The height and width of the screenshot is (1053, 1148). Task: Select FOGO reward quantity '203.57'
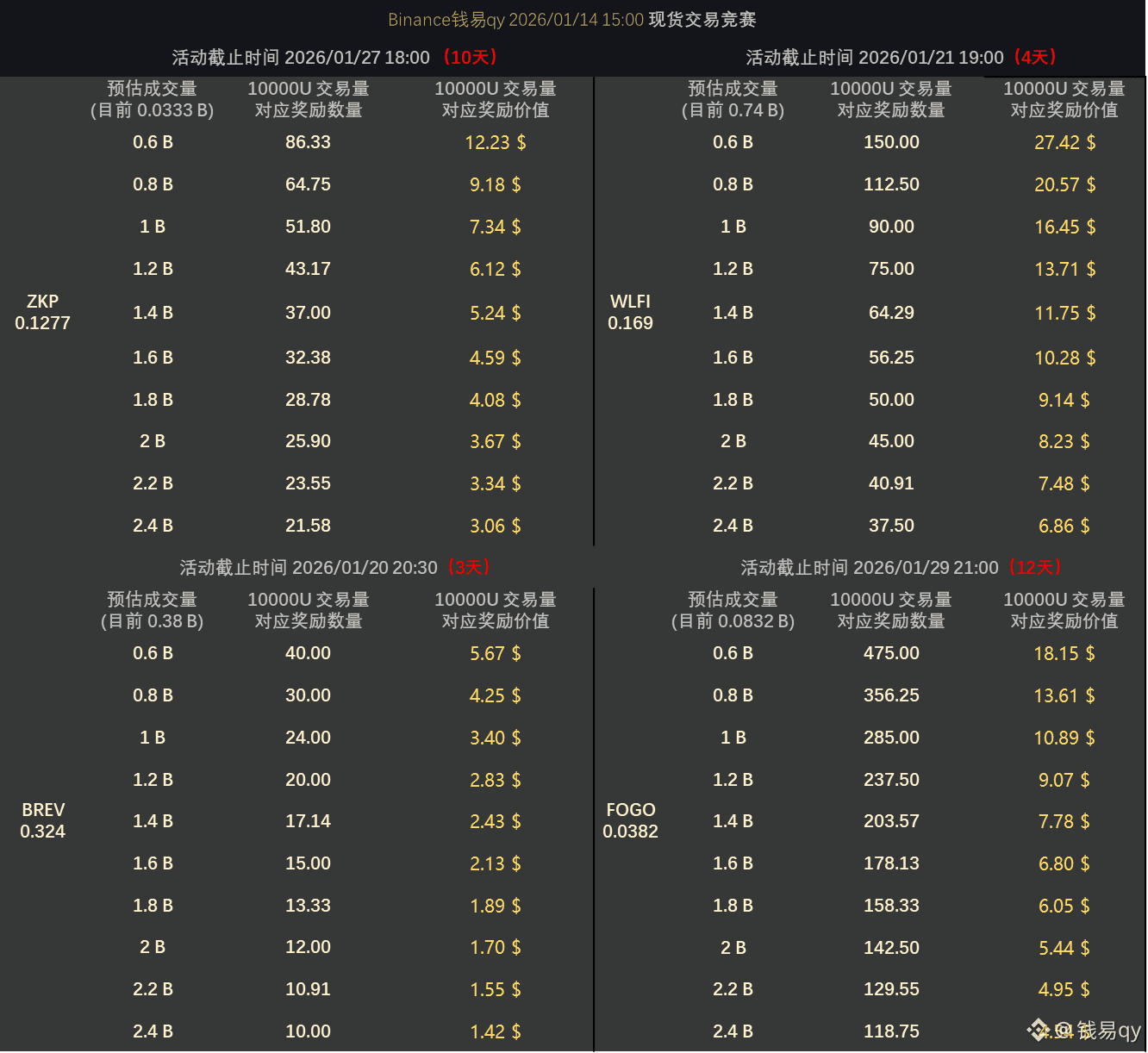coord(891,821)
